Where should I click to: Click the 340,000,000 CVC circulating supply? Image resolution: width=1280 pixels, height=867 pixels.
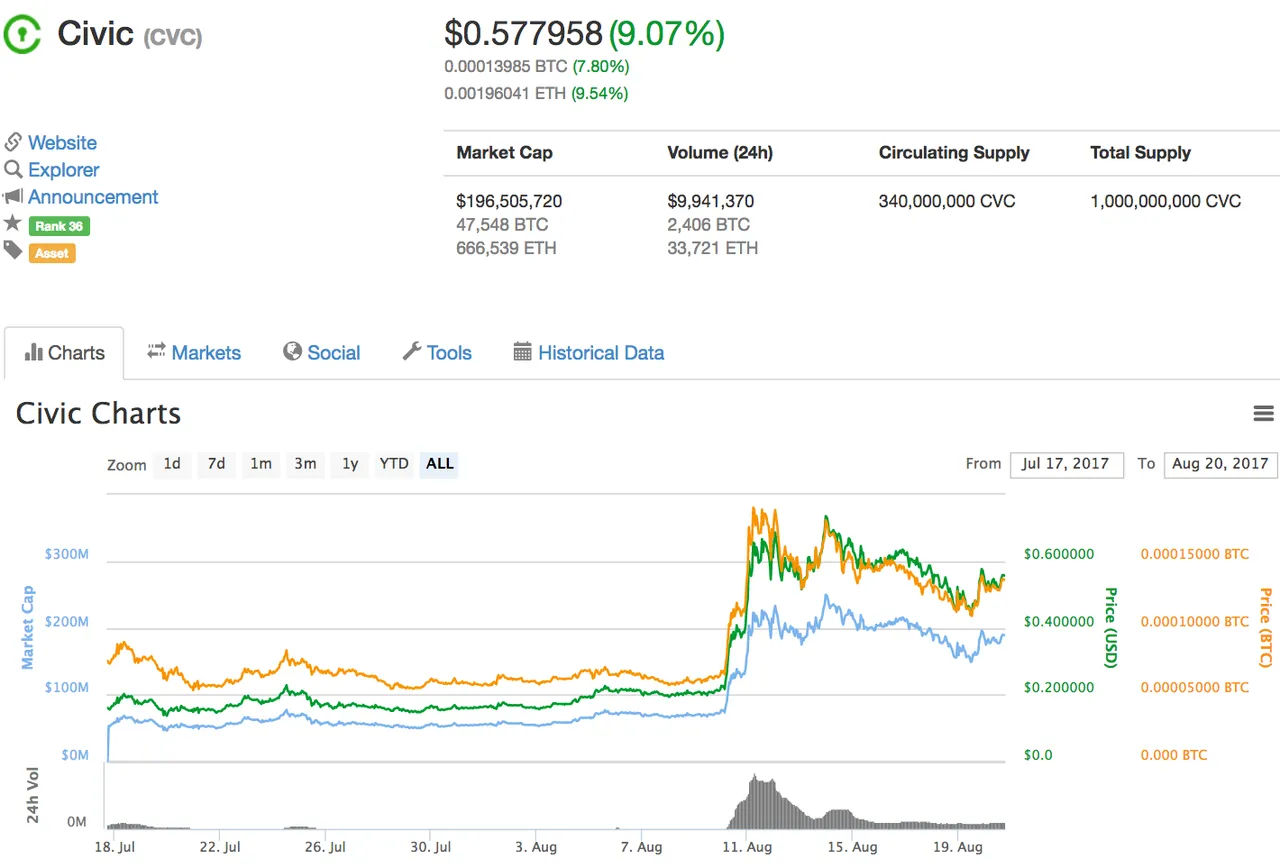coord(947,201)
